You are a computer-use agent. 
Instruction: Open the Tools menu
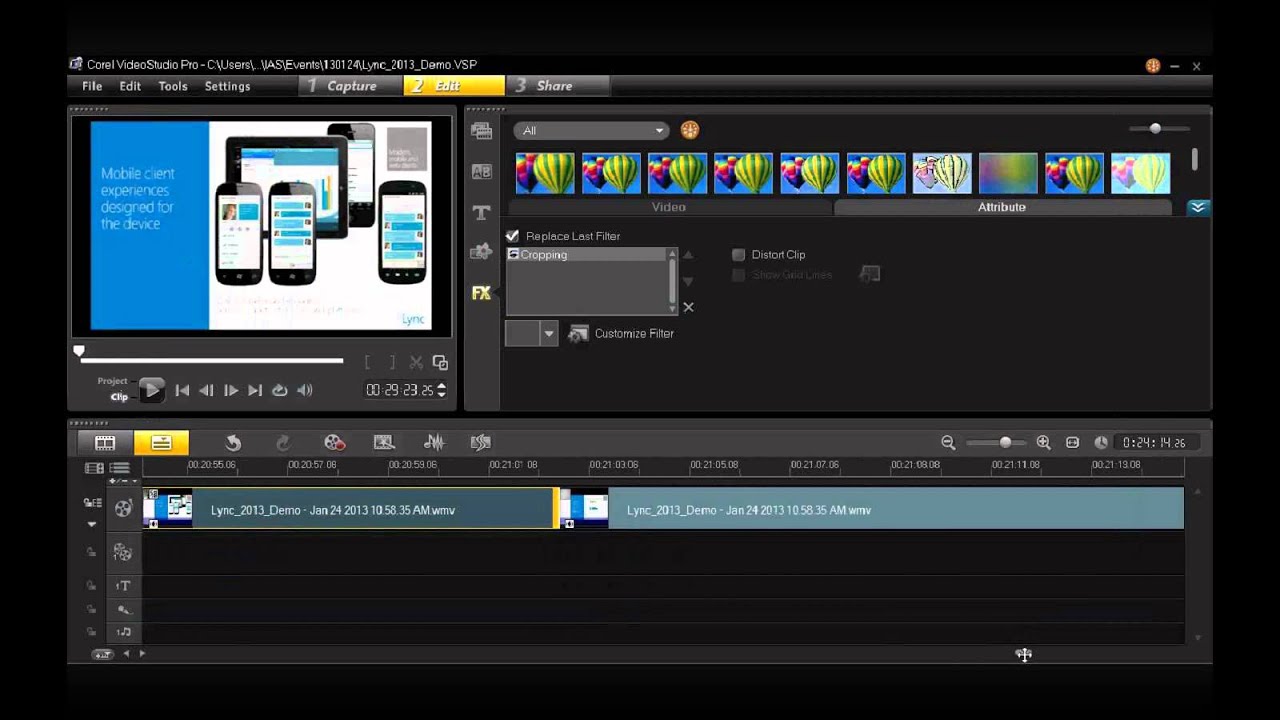pos(173,86)
